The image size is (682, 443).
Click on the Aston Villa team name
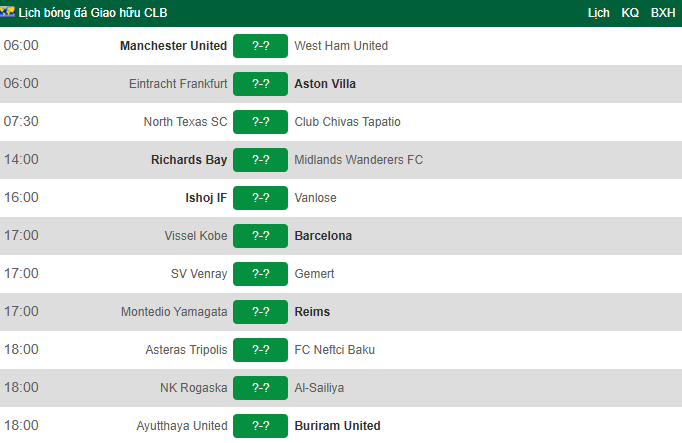click(325, 83)
